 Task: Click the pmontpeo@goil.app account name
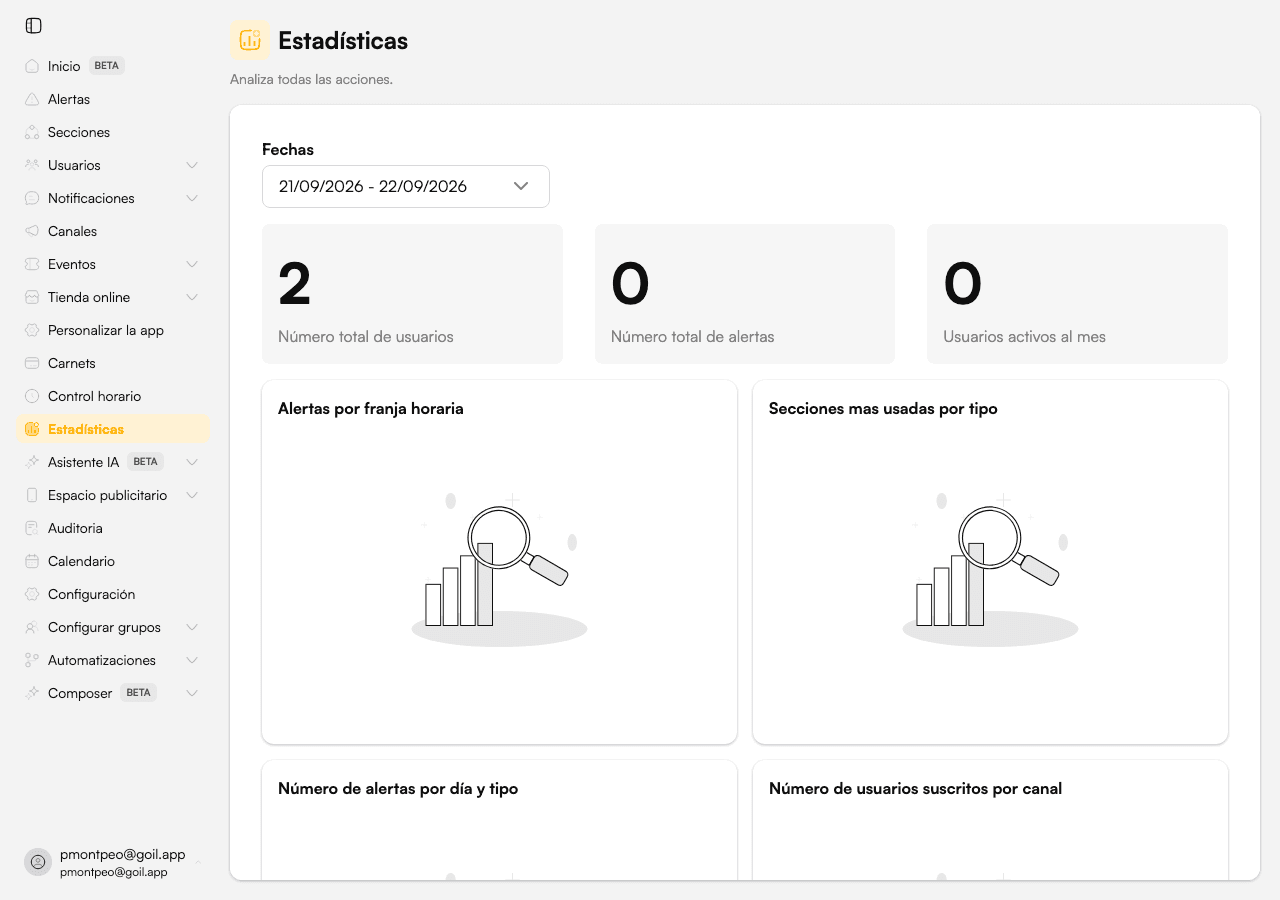click(123, 854)
